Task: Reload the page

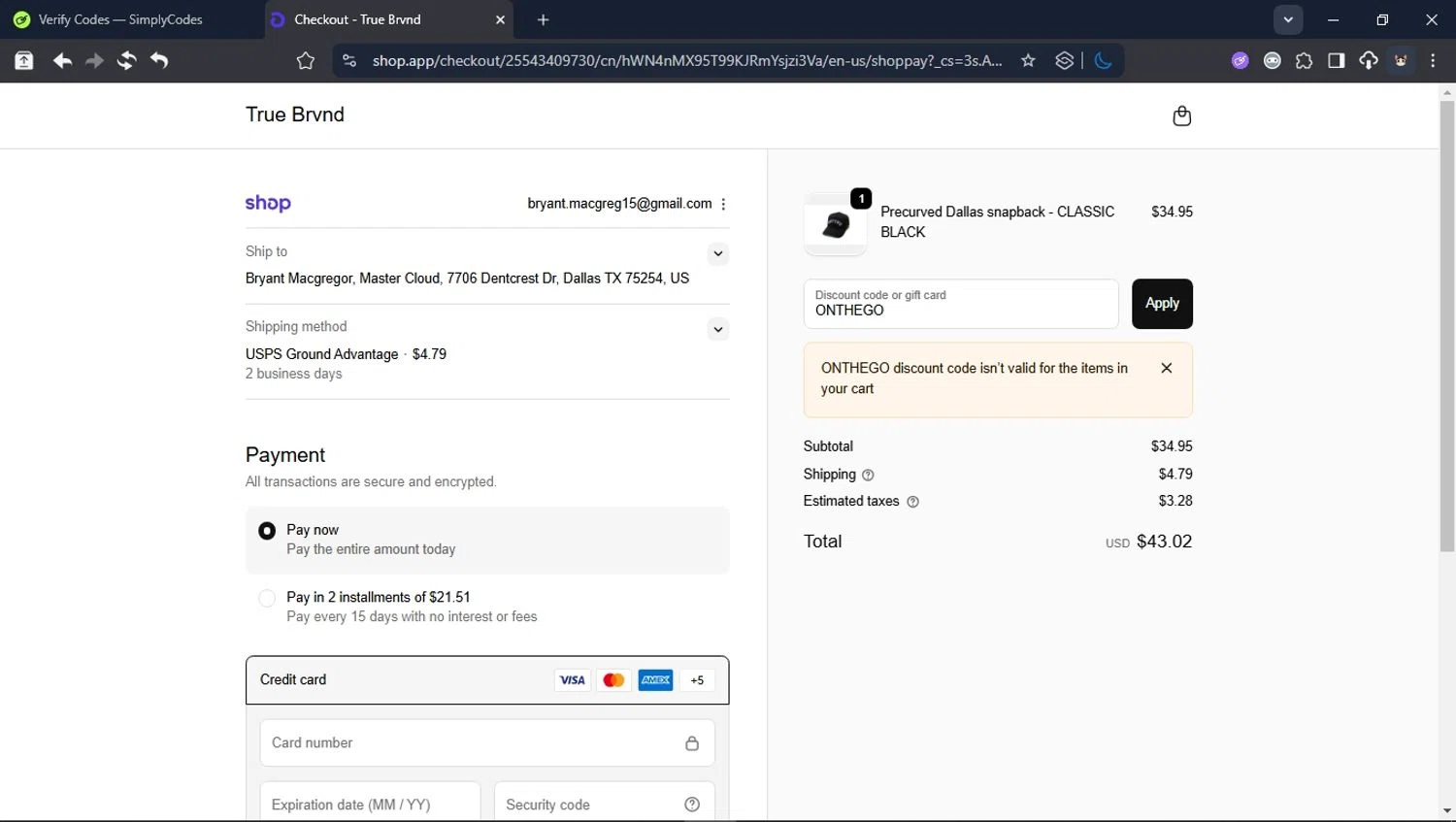Action: coord(126,60)
